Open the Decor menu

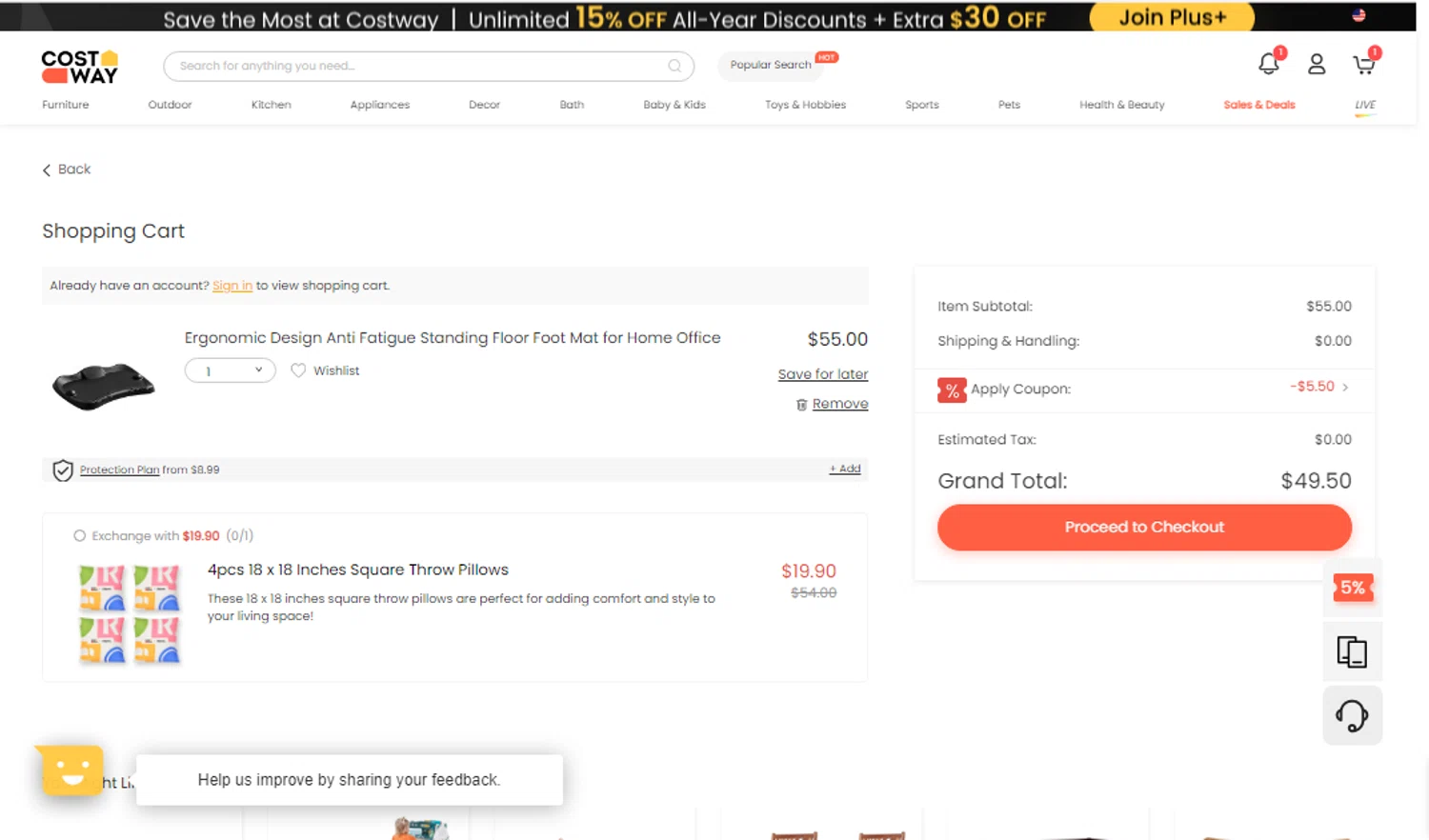tap(484, 105)
